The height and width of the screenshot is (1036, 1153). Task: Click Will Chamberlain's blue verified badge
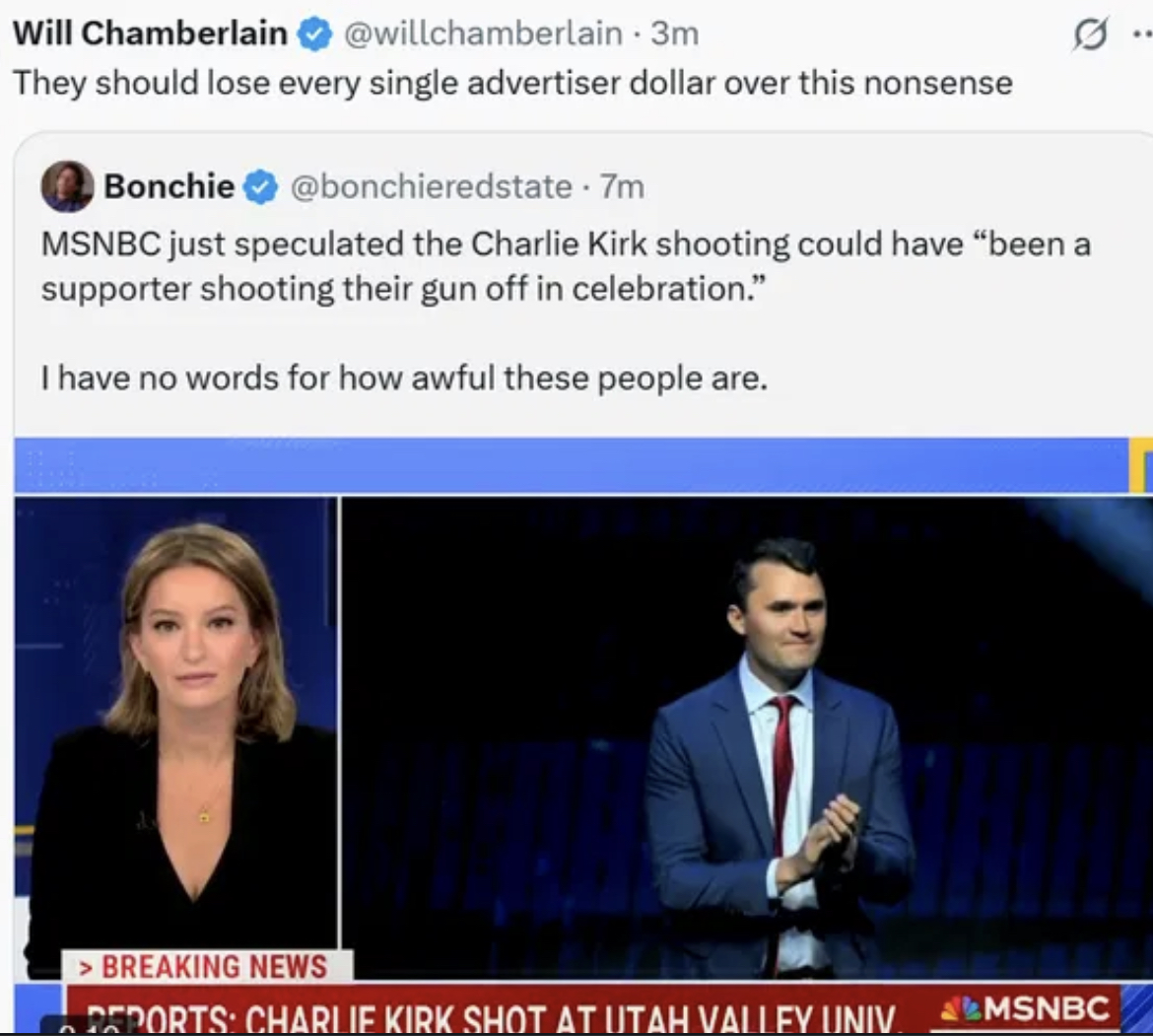(x=314, y=35)
